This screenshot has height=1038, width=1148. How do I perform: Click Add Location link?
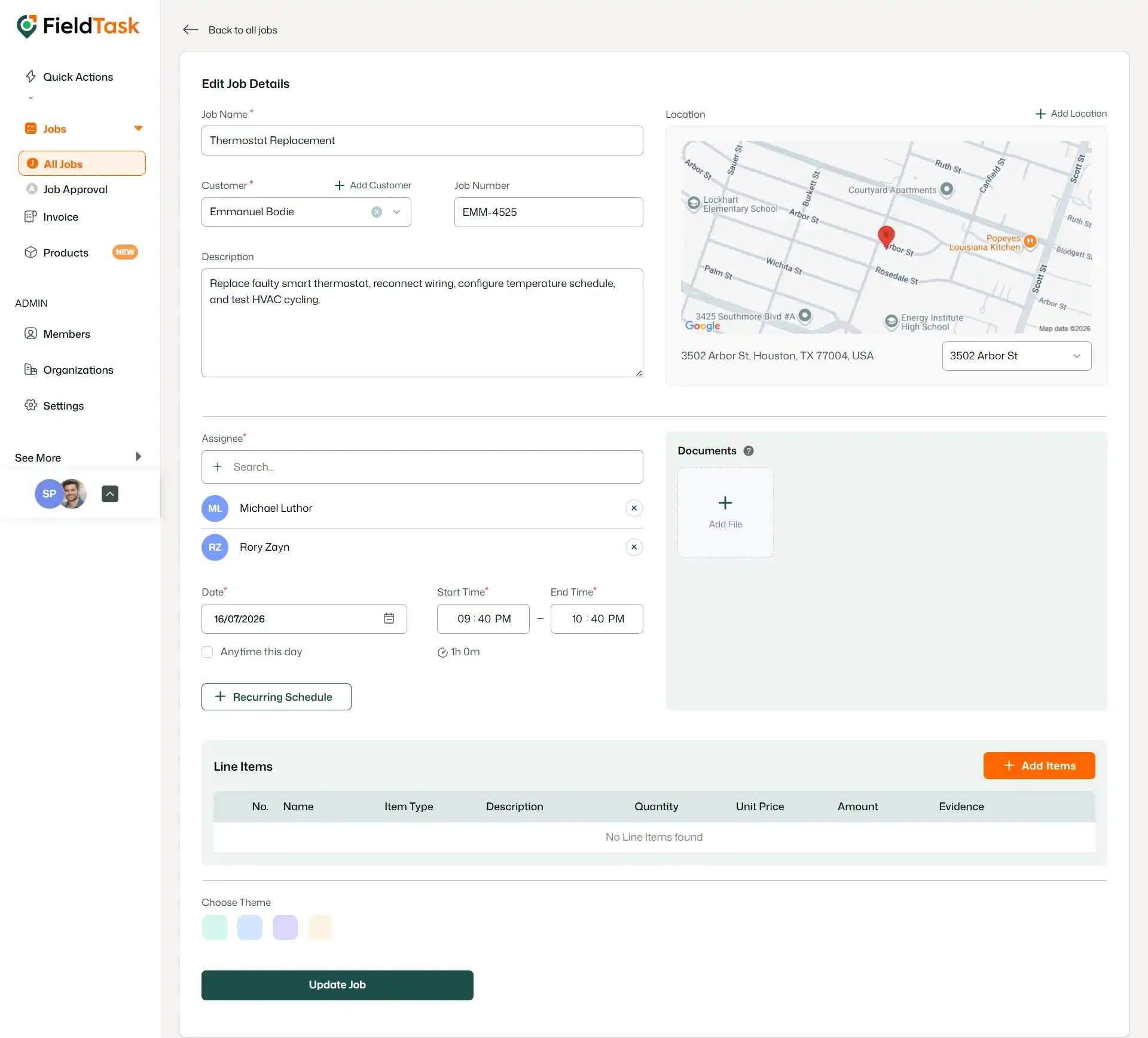coord(1071,114)
